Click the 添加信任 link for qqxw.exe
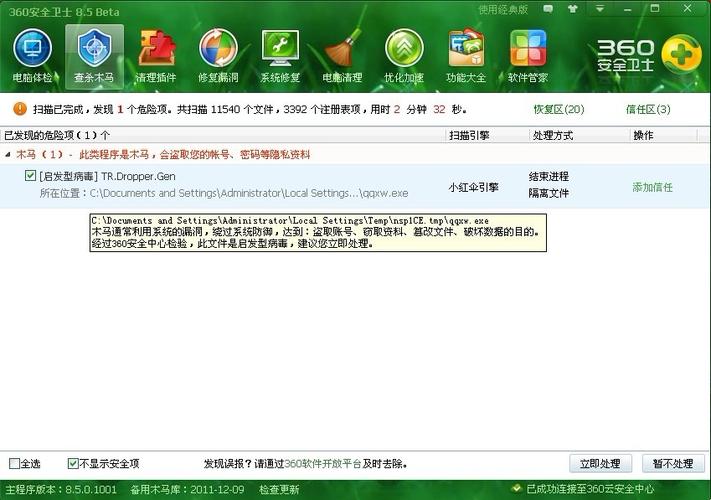Screen dimensions: 711x500 pos(652,187)
